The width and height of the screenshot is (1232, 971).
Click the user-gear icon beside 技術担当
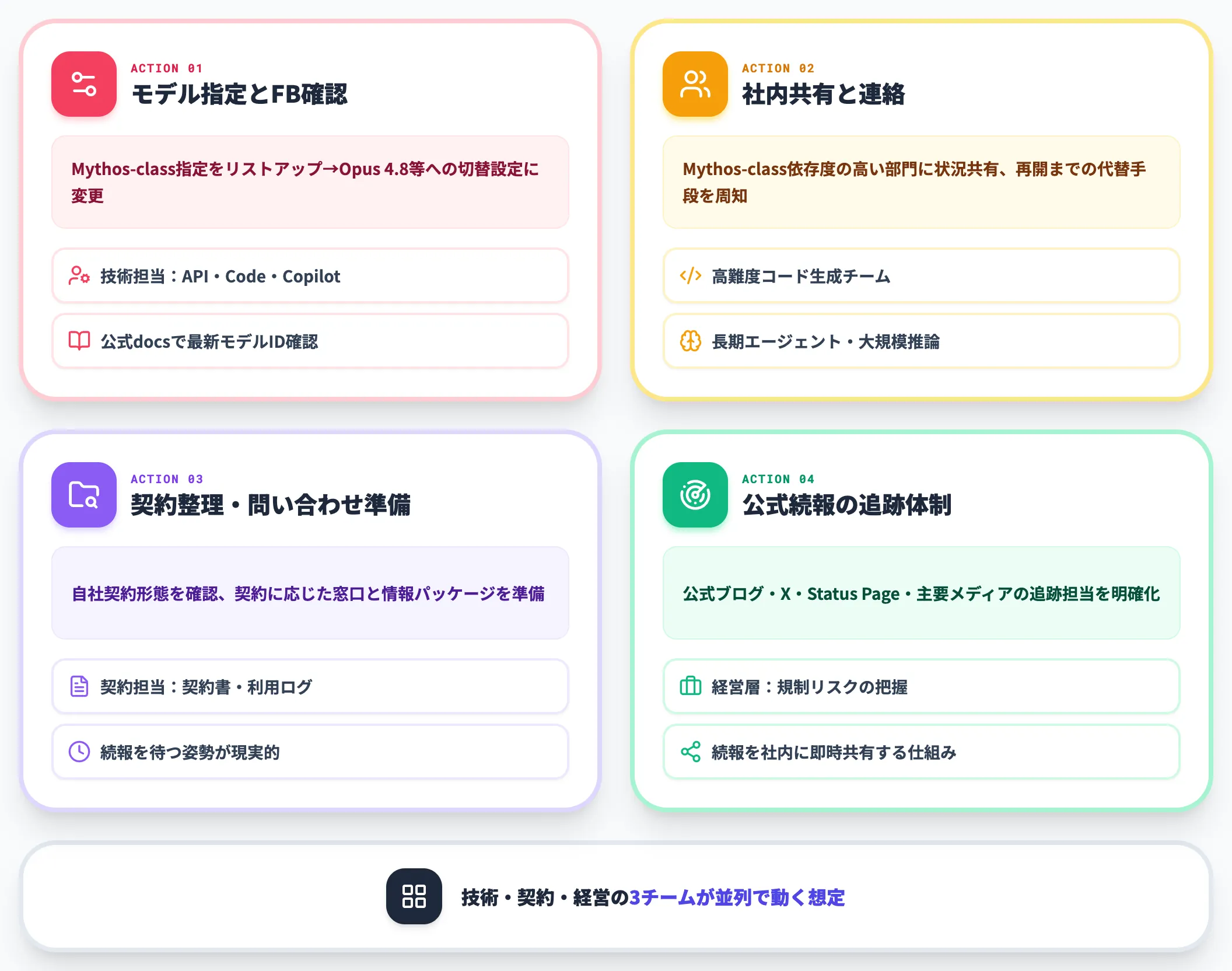pyautogui.click(x=79, y=275)
